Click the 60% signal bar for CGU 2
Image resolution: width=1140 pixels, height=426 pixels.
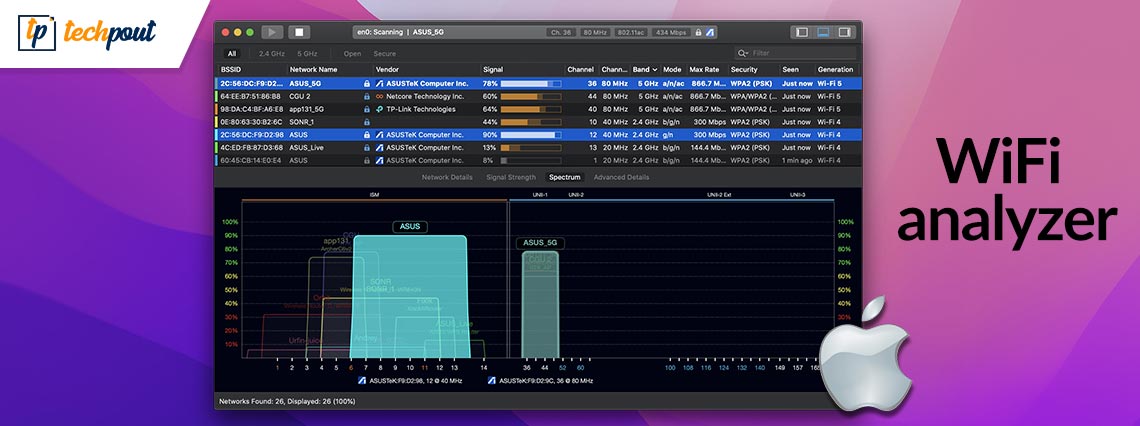pos(531,97)
